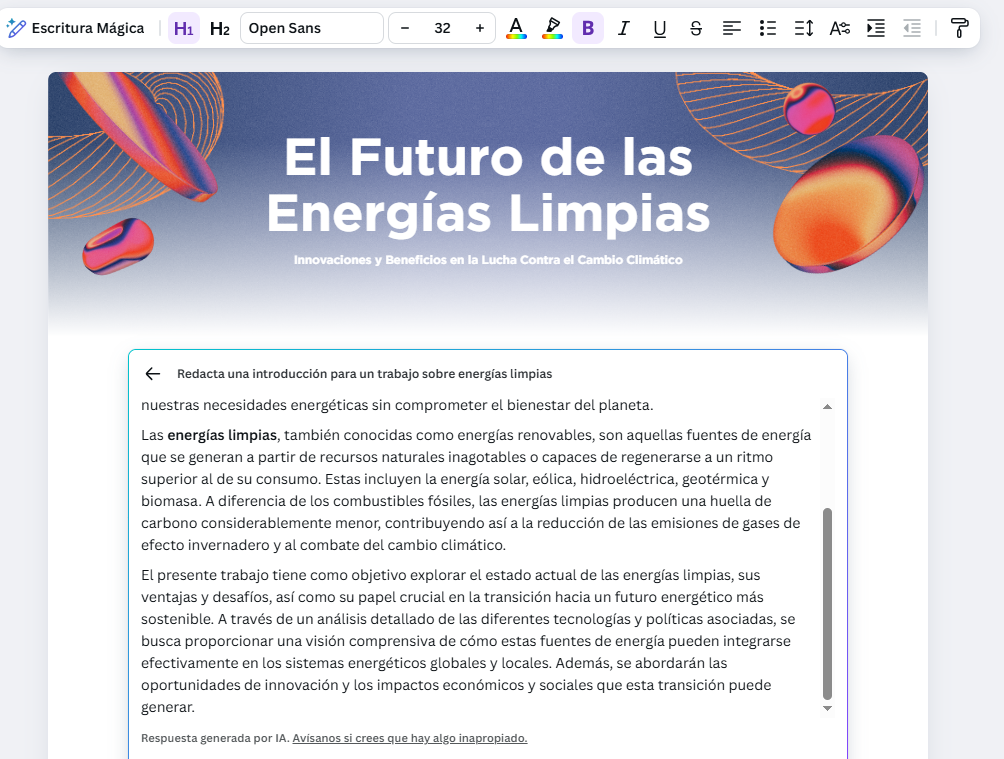
Task: Toggle bold formatting off
Action: [x=587, y=28]
